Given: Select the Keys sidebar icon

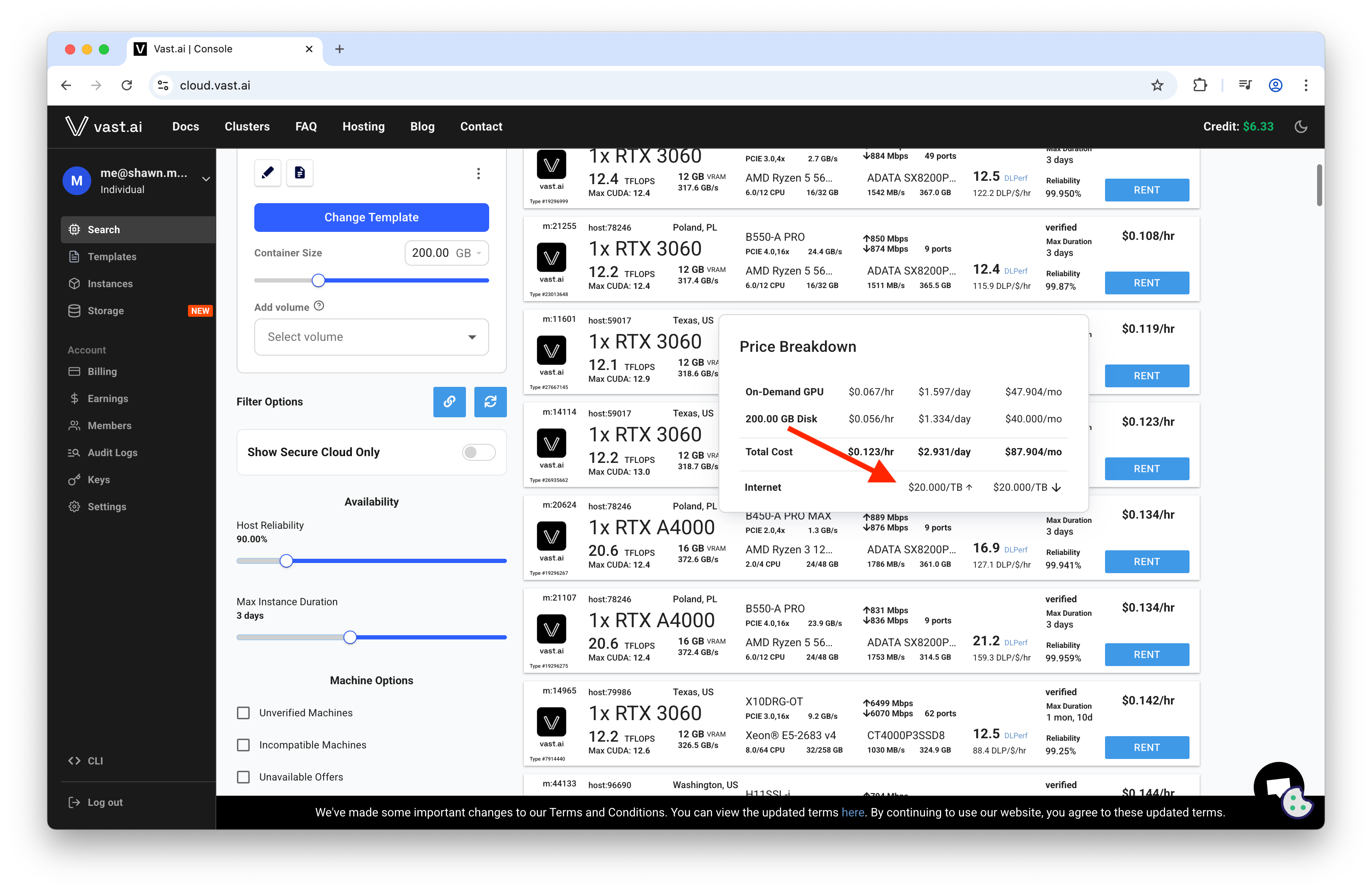Looking at the screenshot, I should click(x=74, y=479).
